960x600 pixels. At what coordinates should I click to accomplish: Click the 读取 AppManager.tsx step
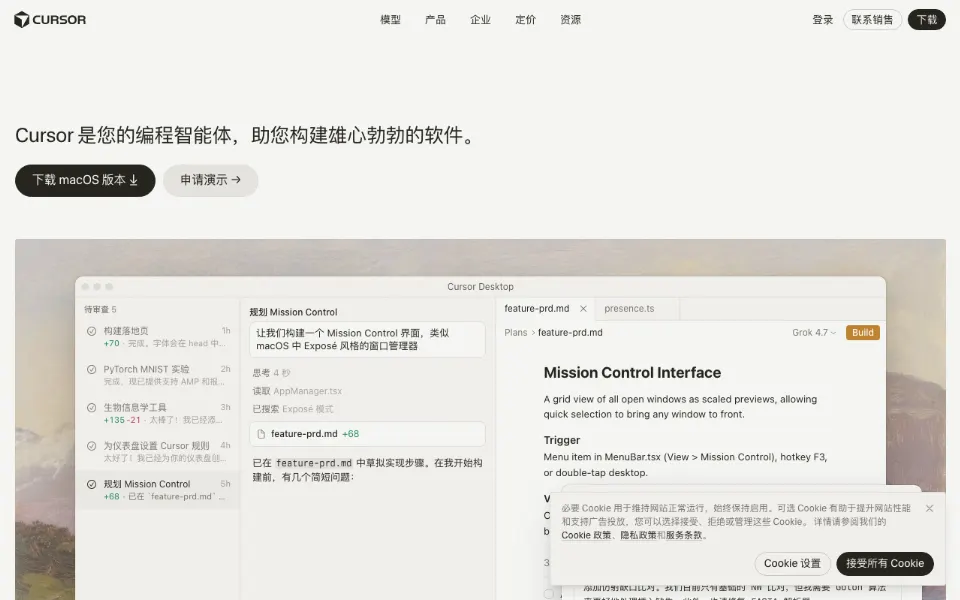pyautogui.click(x=297, y=391)
